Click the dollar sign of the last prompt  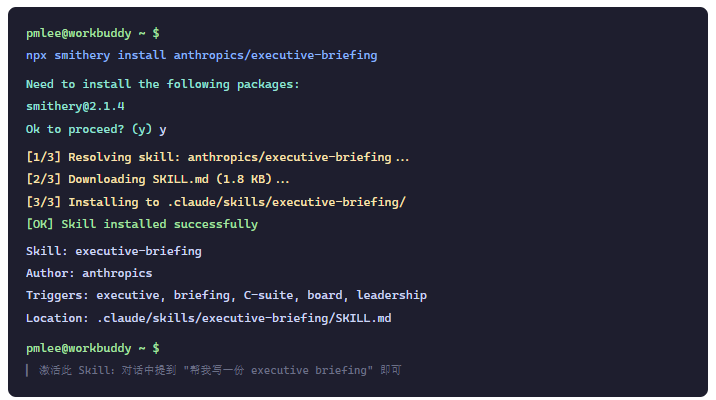(x=156, y=348)
